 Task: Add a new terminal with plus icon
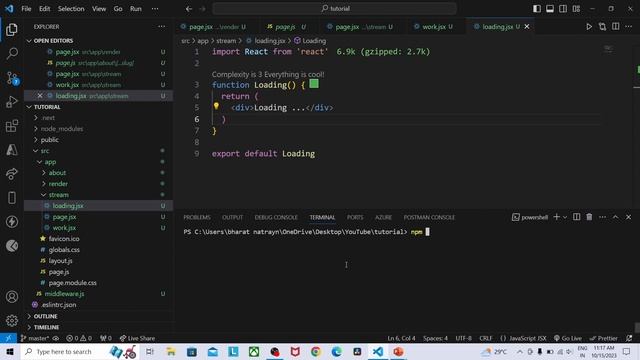coord(556,217)
